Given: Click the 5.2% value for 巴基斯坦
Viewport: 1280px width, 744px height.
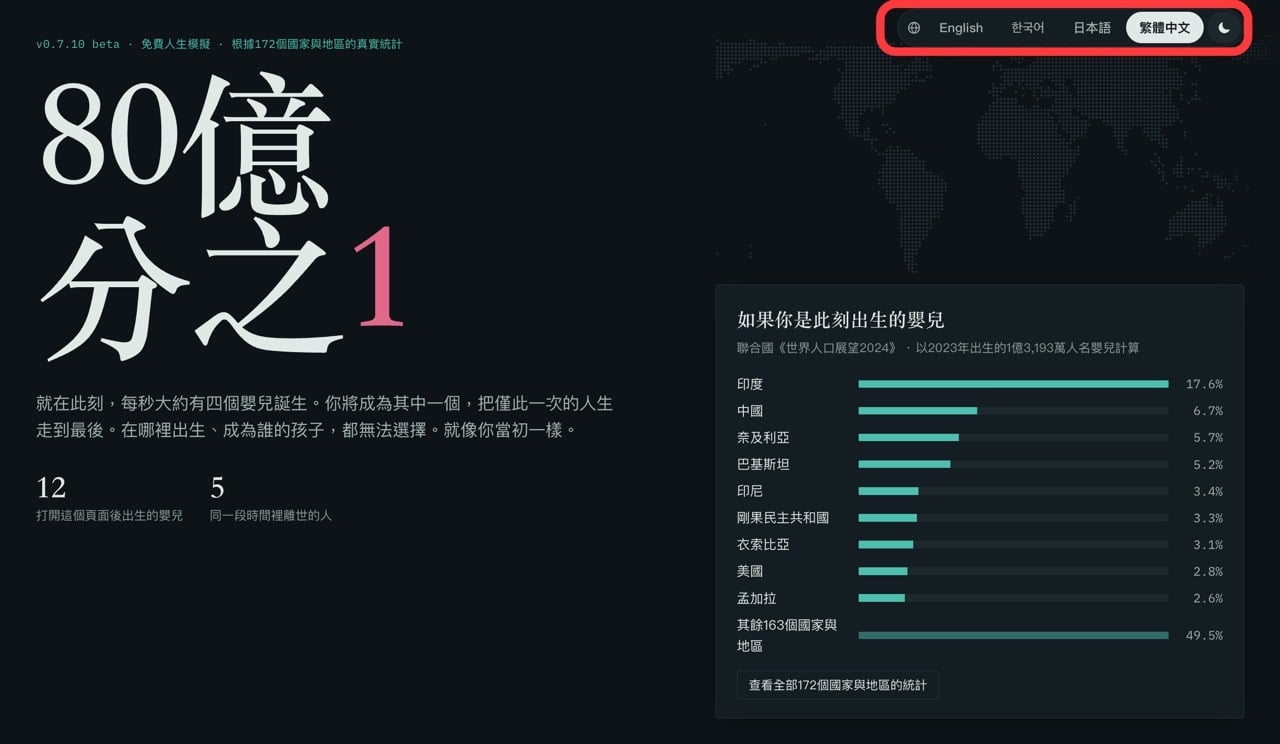Looking at the screenshot, I should click(x=1208, y=464).
